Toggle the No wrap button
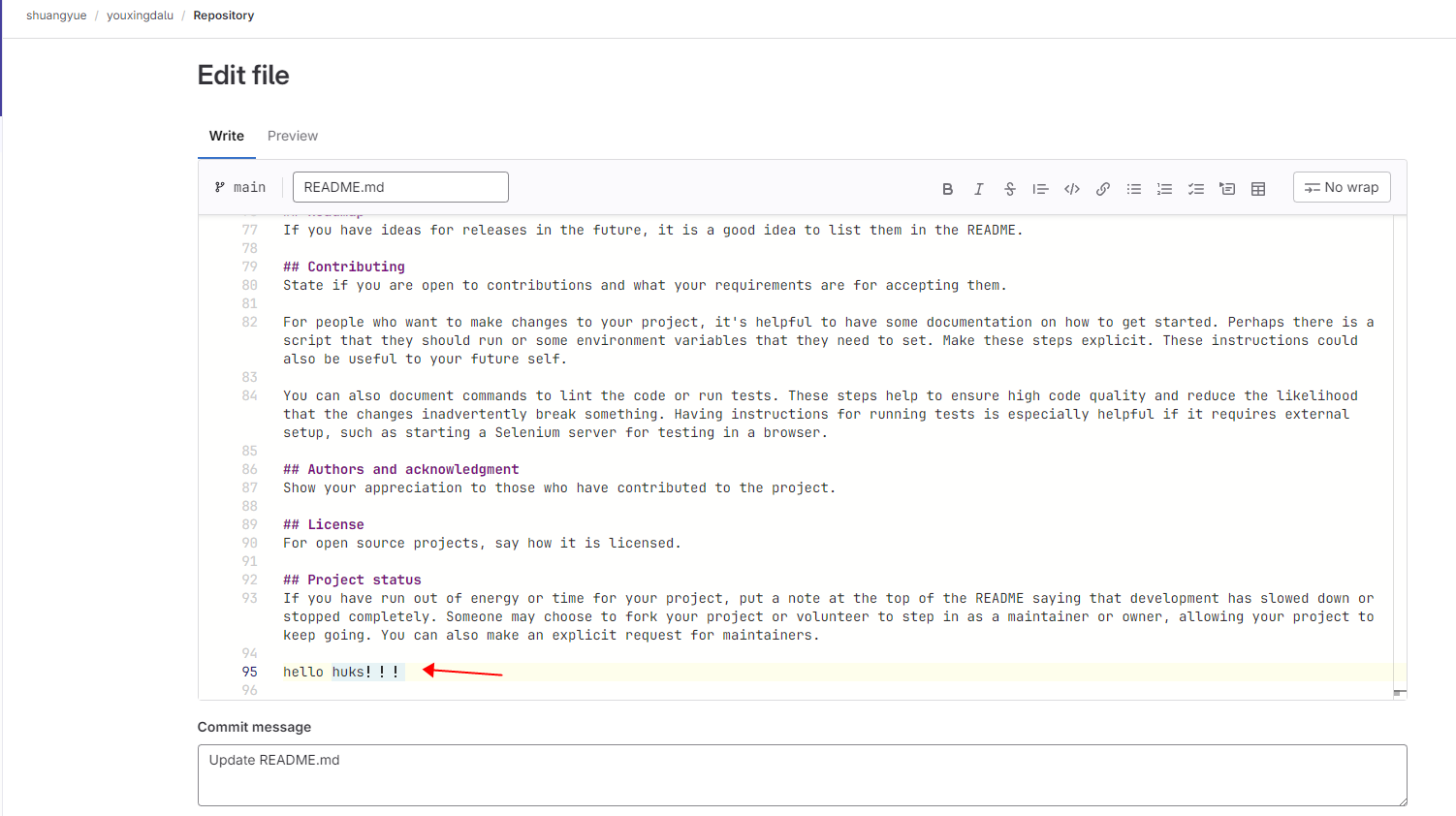 click(x=1342, y=187)
